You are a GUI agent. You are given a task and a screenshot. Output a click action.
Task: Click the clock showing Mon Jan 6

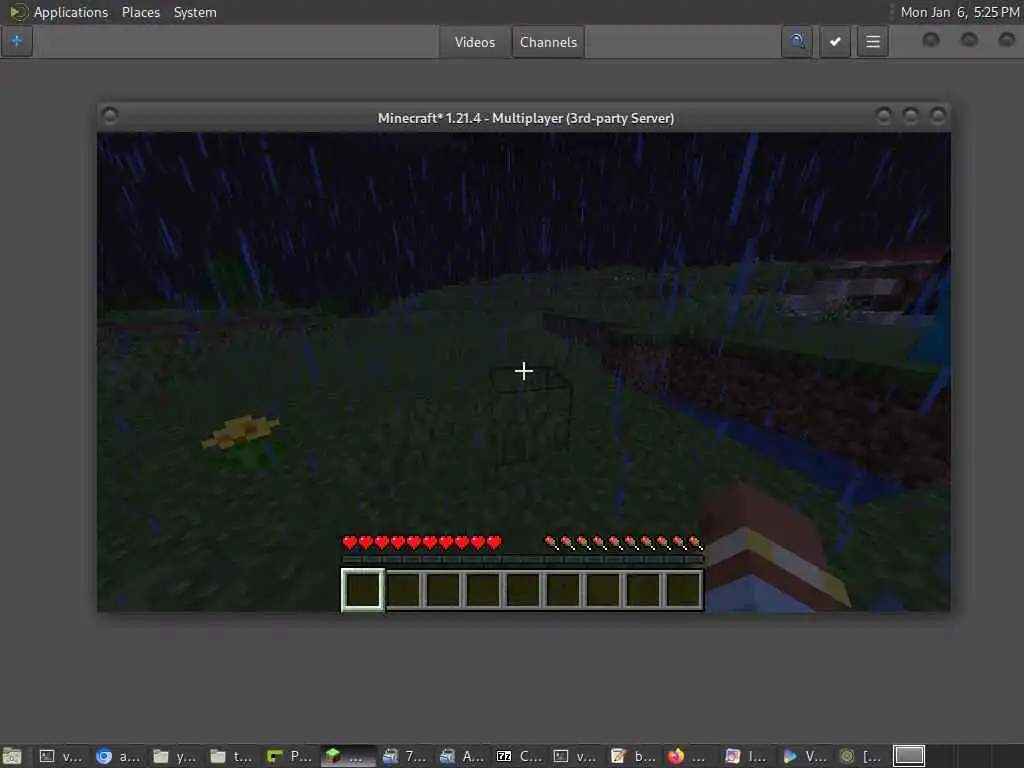(959, 12)
